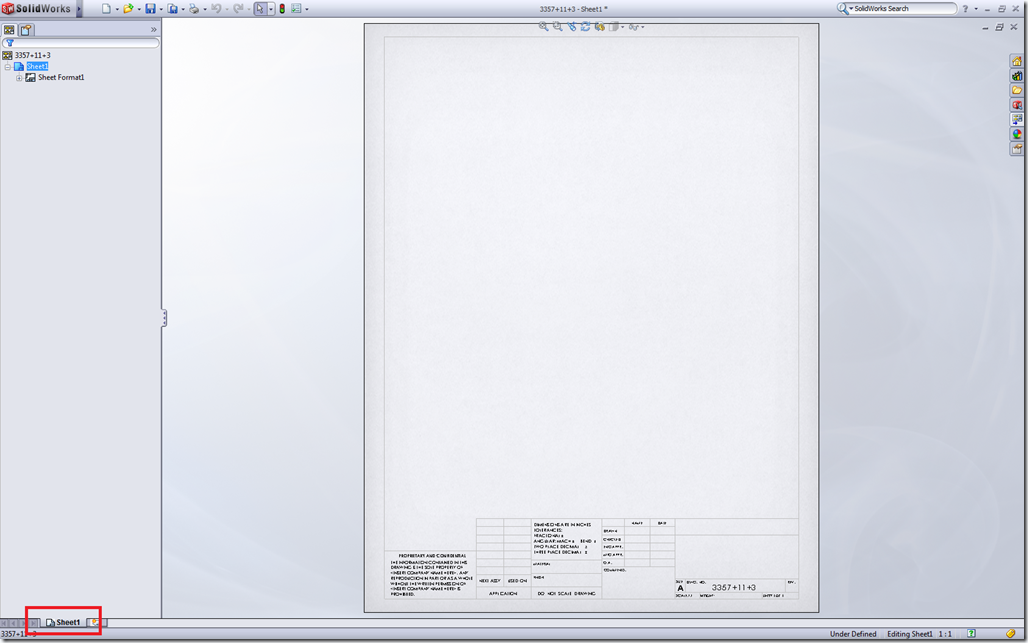The image size is (1028, 643).
Task: Click the 3357+11+3 title block number
Action: click(x=734, y=587)
